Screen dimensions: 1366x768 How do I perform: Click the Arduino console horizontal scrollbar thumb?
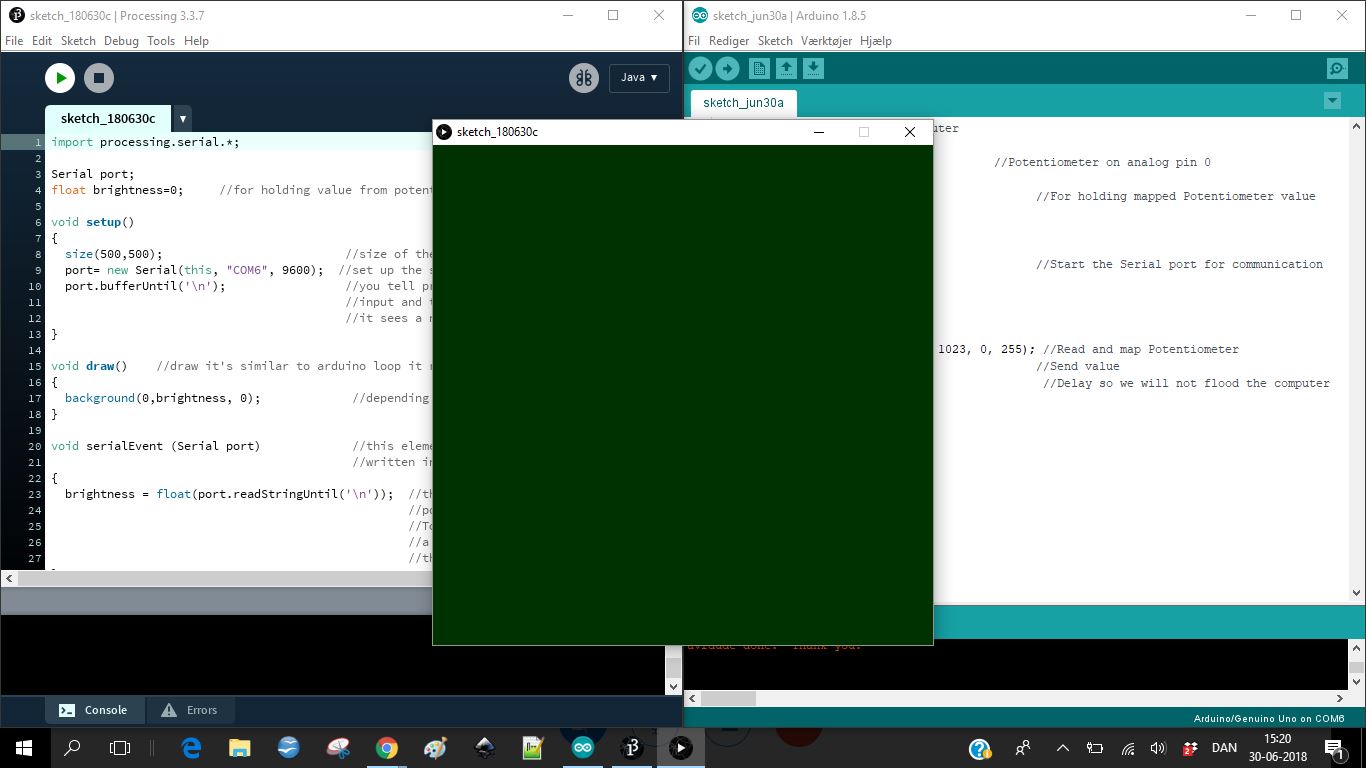(x=728, y=698)
